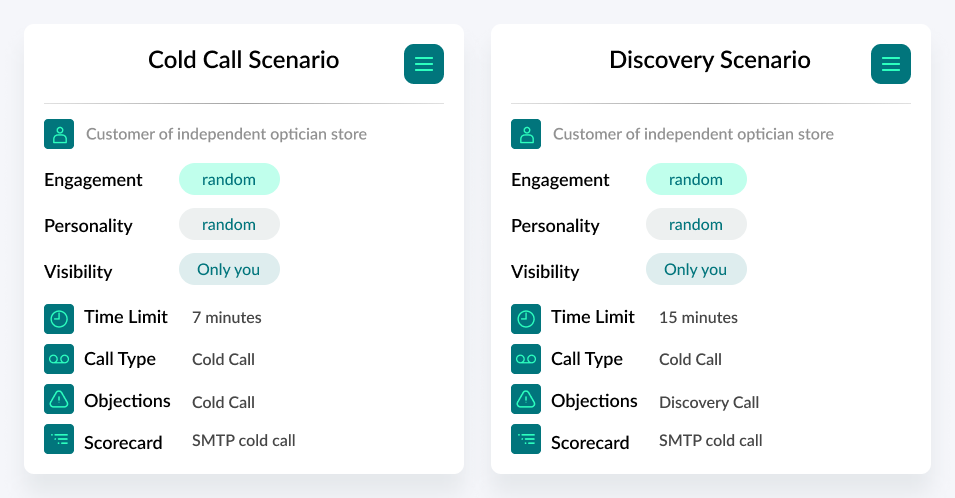
Task: Click the clock icon beside 15 minutes
Action: pos(526,319)
